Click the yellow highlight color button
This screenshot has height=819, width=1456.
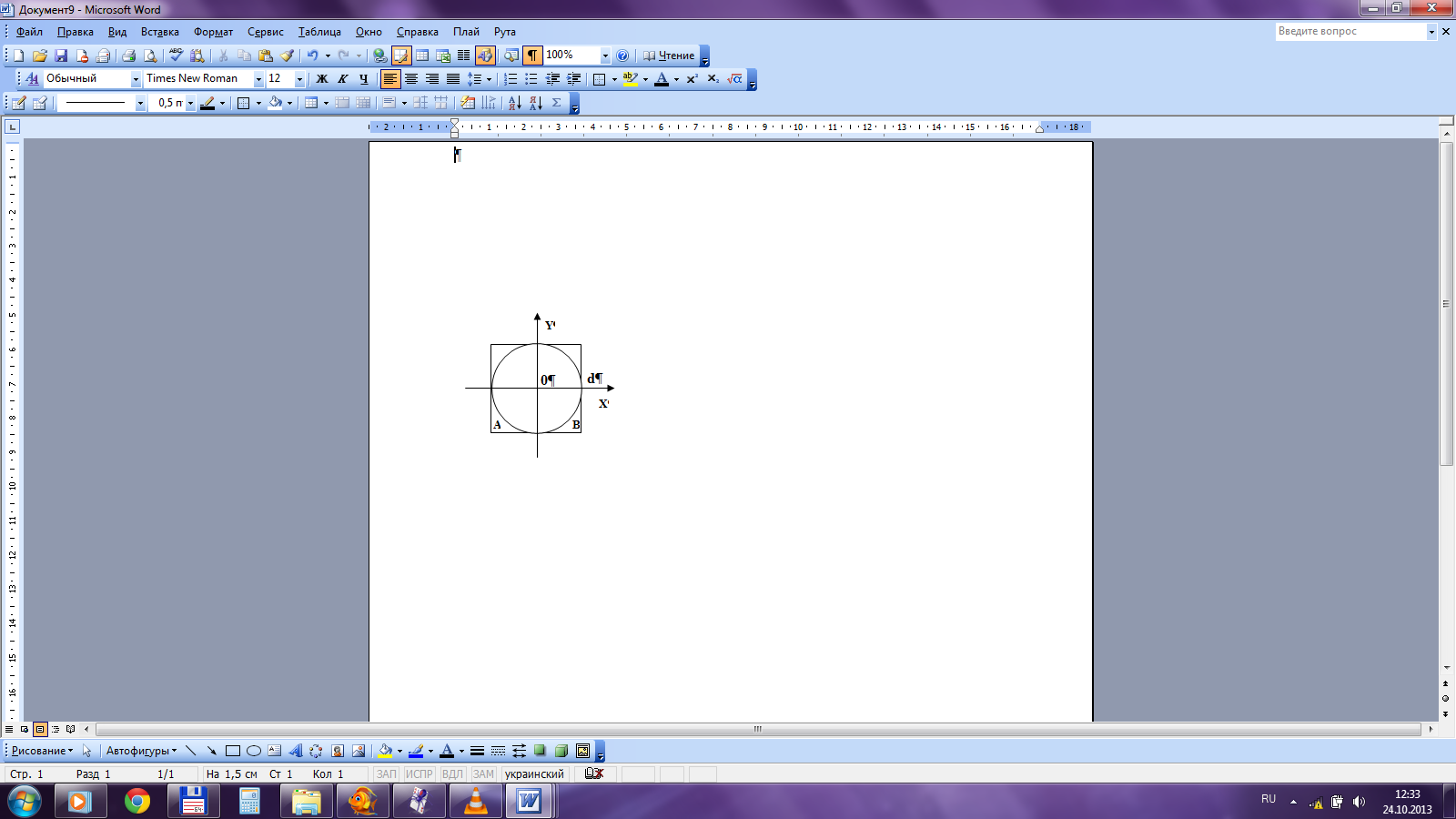pos(630,79)
